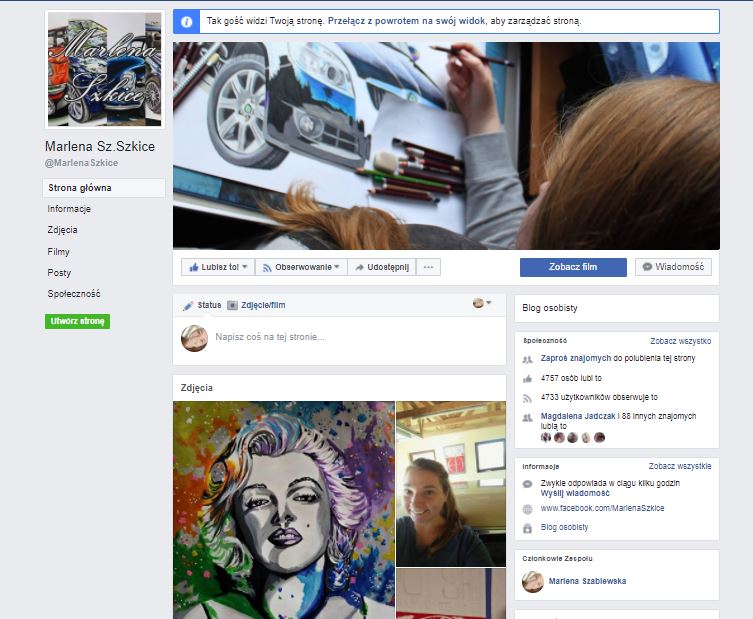The width and height of the screenshot is (753, 619).
Task: Click the Zobacz wszystko link under Społeczność
Action: click(x=680, y=341)
